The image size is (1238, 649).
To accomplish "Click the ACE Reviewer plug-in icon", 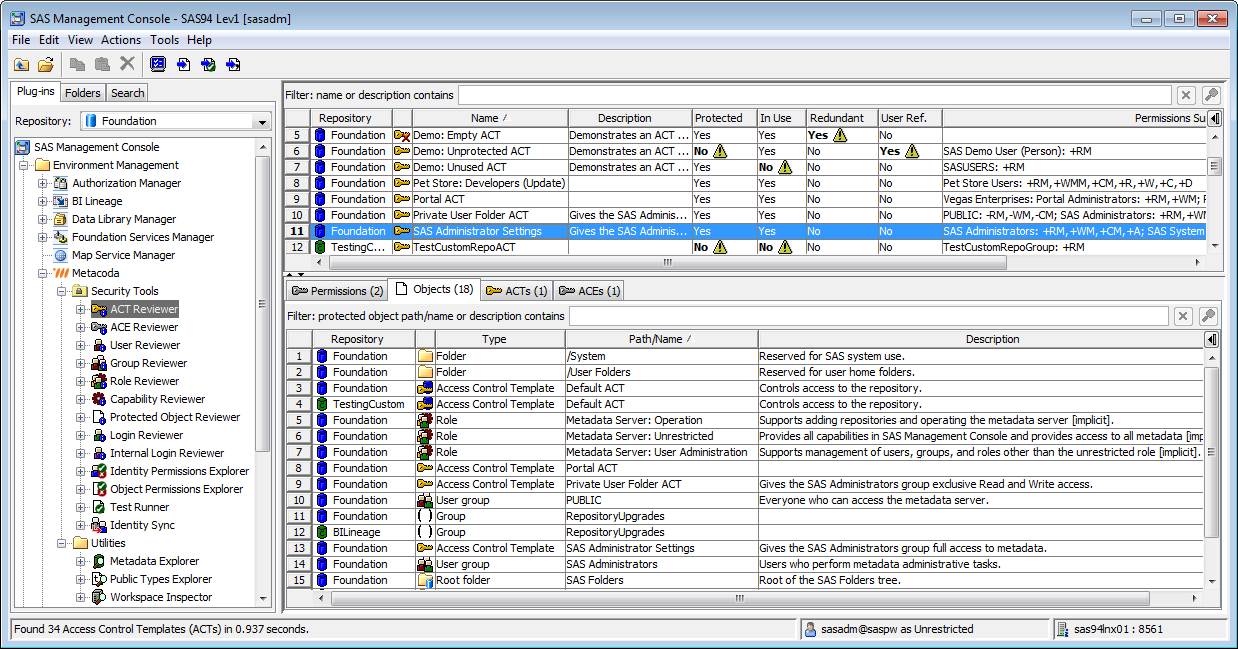I will pos(99,327).
